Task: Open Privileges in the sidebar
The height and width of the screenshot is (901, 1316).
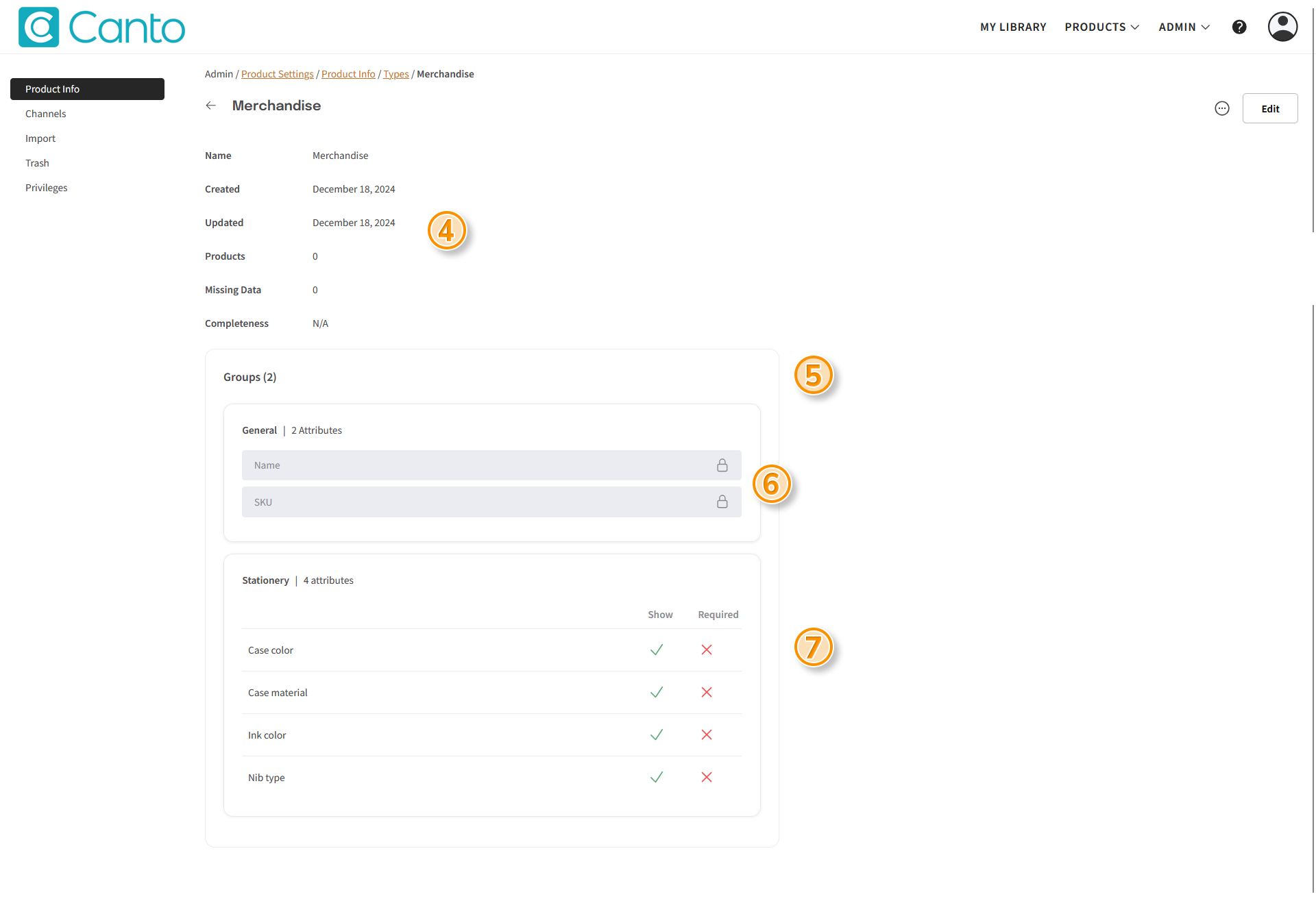Action: (47, 188)
